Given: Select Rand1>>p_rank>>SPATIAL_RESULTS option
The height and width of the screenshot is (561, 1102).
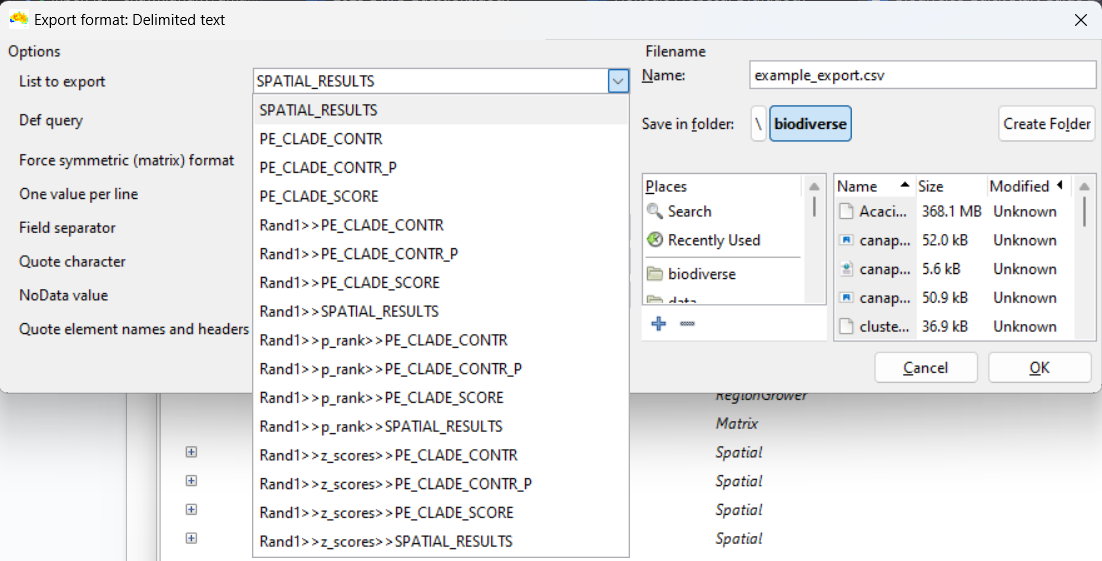Looking at the screenshot, I should 380,426.
